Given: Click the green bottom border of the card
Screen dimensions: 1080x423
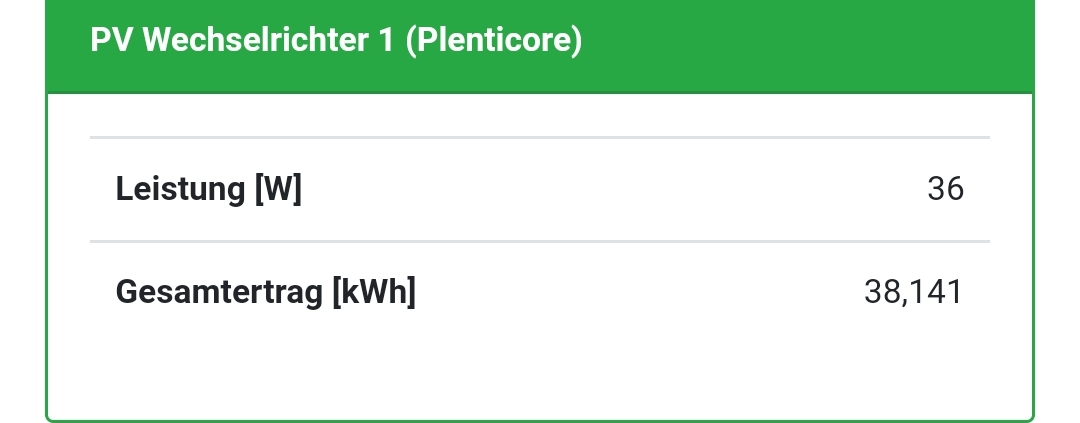Looking at the screenshot, I should pos(540,420).
